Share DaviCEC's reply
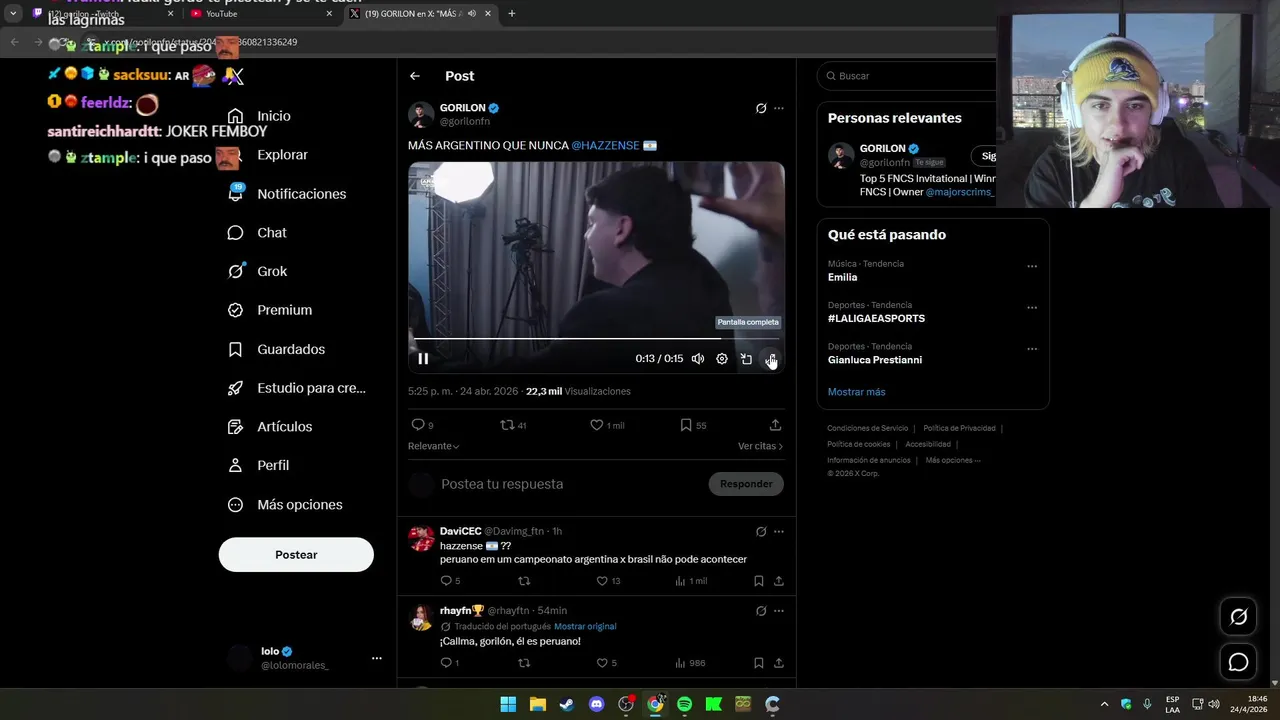The width and height of the screenshot is (1280, 720). 778,581
